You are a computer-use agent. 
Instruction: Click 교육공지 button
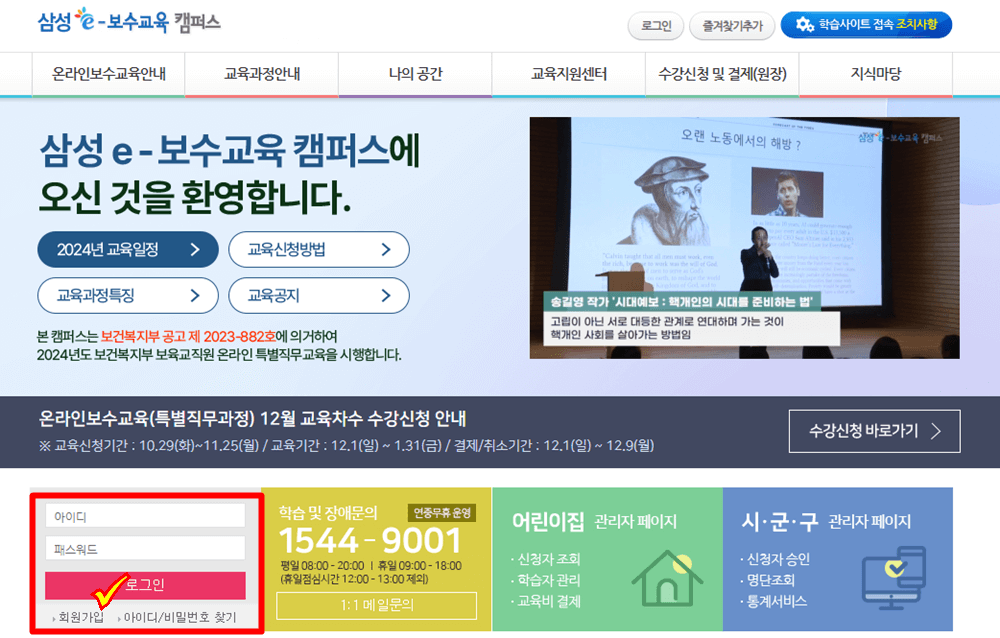coord(319,295)
